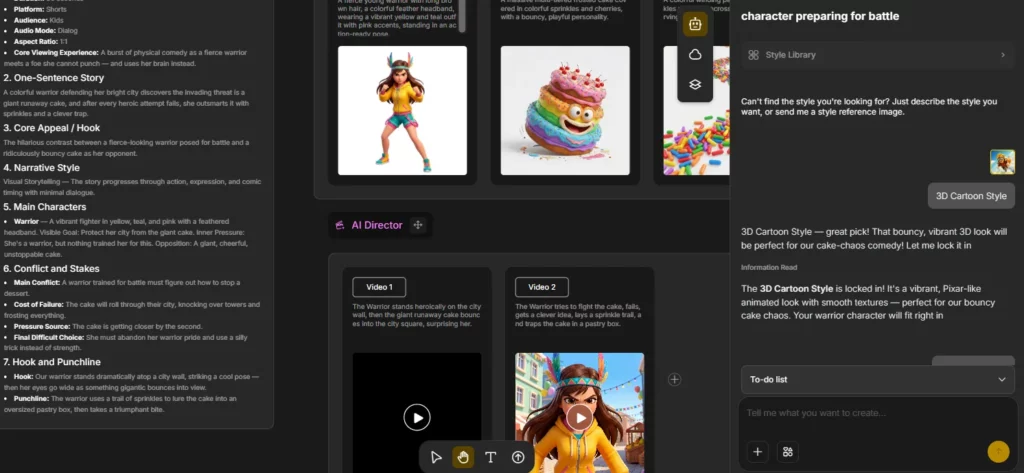This screenshot has width=1024, height=473.
Task: Click the yellow send button
Action: tap(998, 451)
